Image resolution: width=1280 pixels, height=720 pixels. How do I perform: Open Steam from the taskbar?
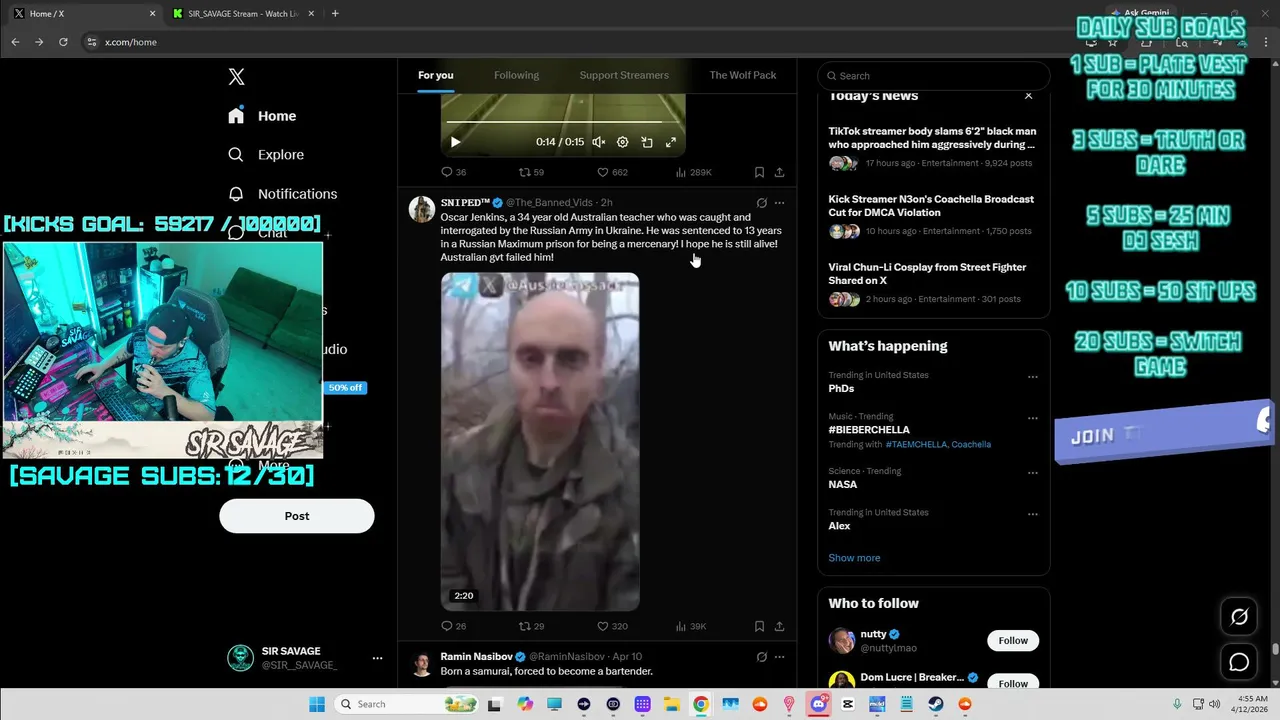[x=936, y=704]
